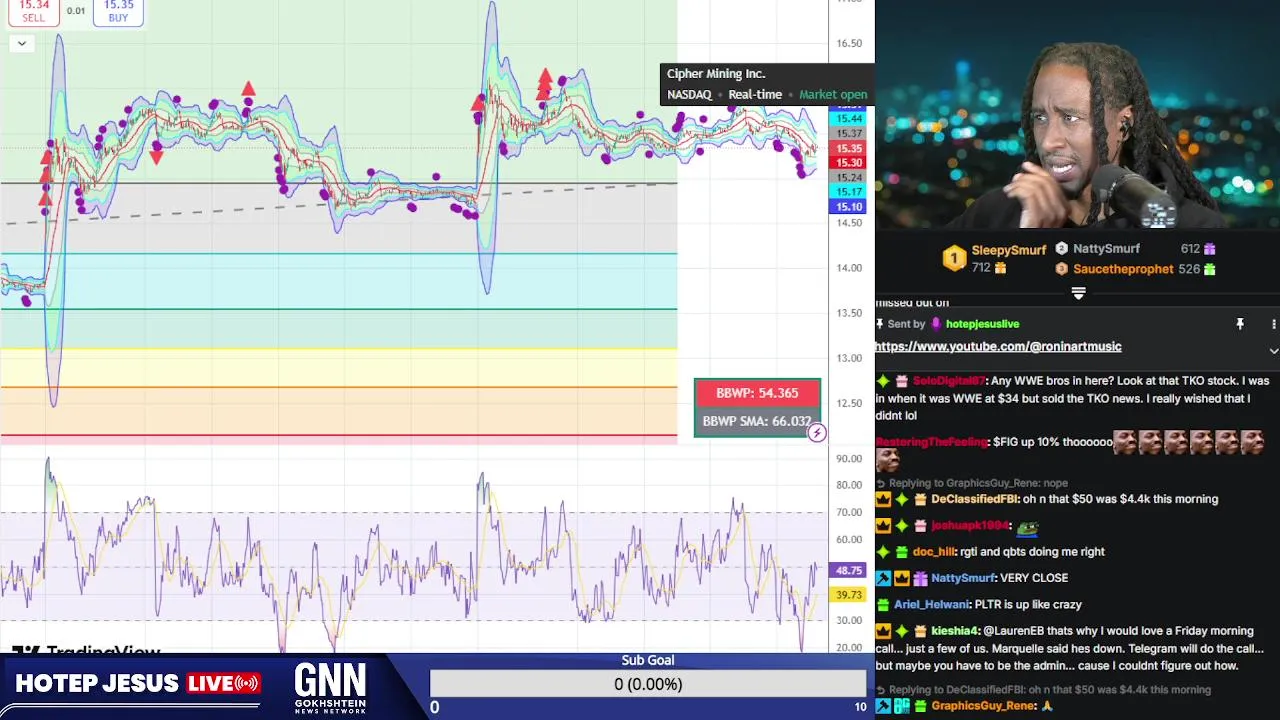The width and height of the screenshot is (1280, 720).
Task: Click the green star badge beside doc_hill
Action: pos(883,552)
